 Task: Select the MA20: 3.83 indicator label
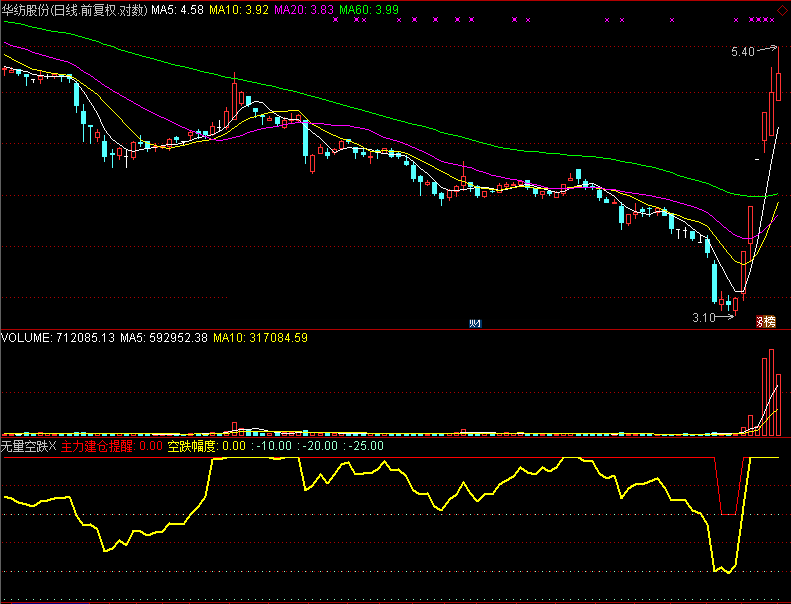coord(304,10)
